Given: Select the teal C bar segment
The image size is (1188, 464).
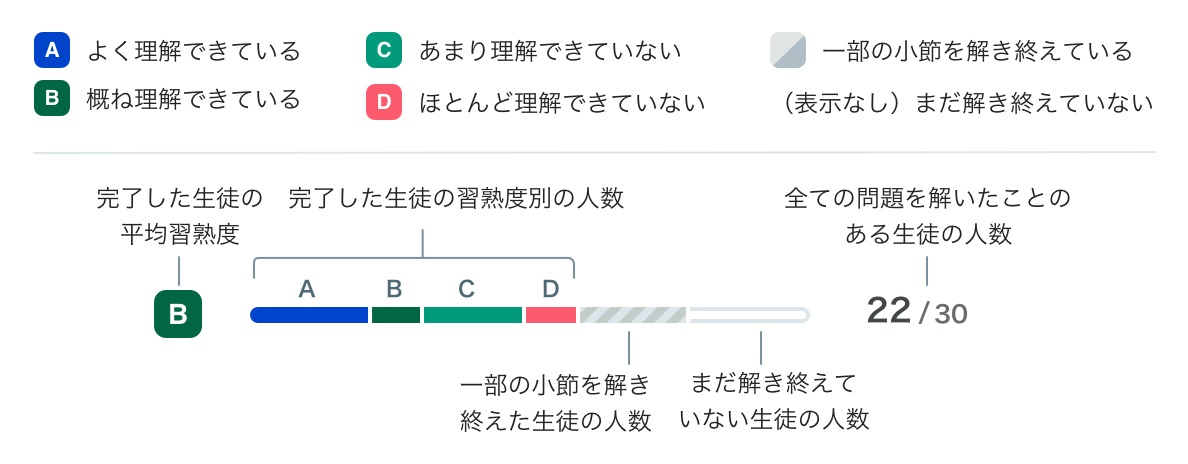Looking at the screenshot, I should coord(473,315).
